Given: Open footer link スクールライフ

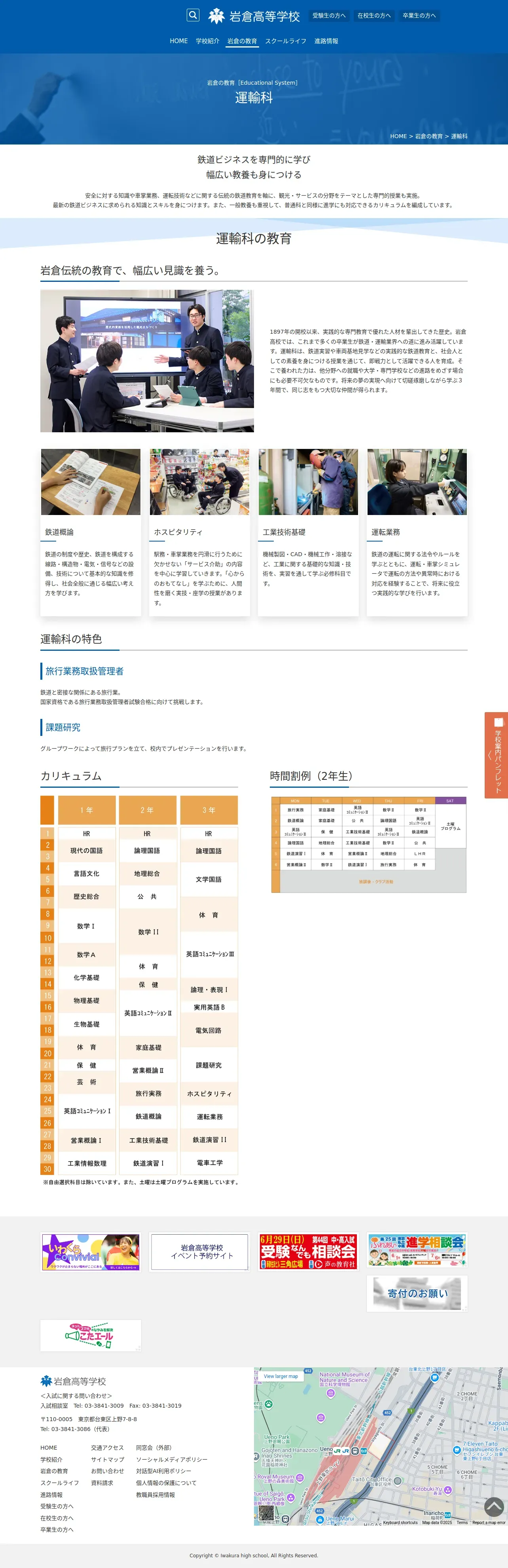Looking at the screenshot, I should tap(60, 1483).
